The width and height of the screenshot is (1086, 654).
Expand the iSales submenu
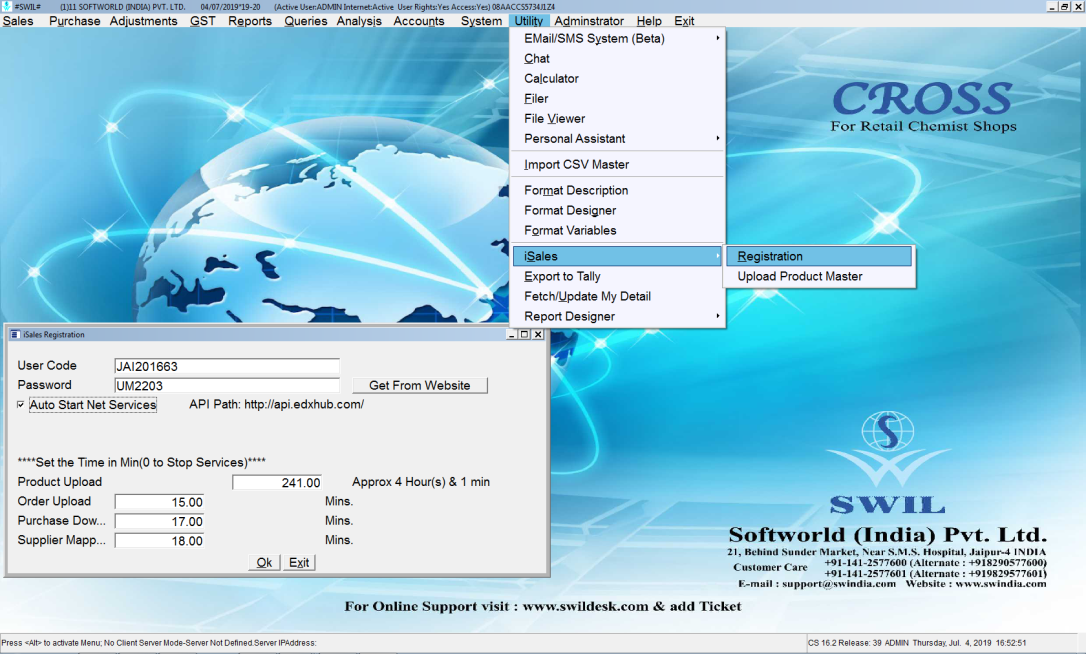tap(617, 256)
